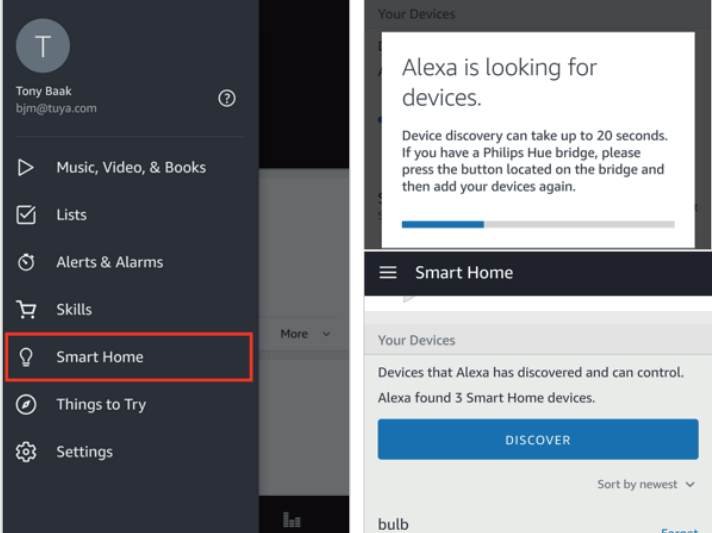
Task: Go to Settings in the side menu
Action: pyautogui.click(x=84, y=452)
